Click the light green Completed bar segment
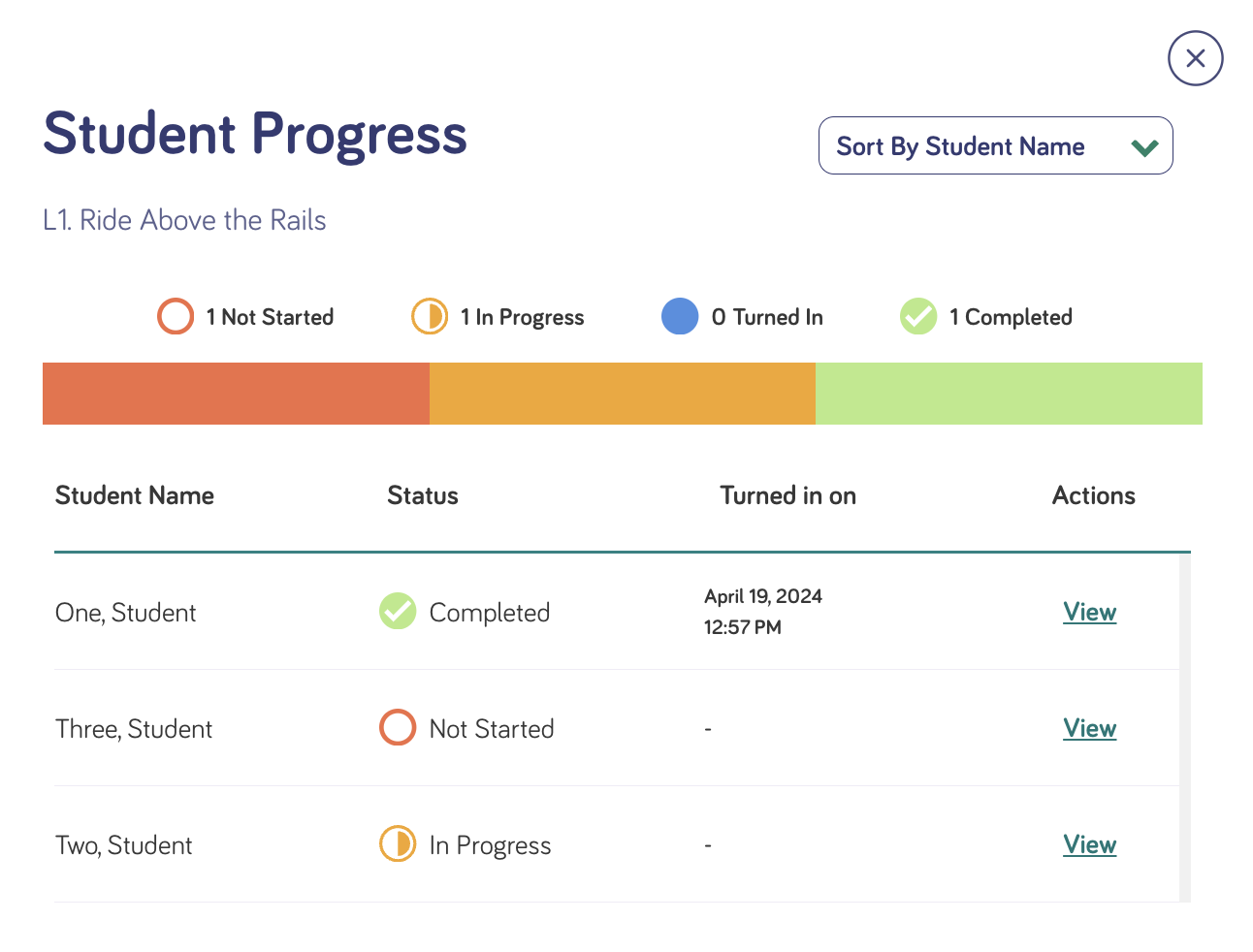 pyautogui.click(x=1009, y=394)
